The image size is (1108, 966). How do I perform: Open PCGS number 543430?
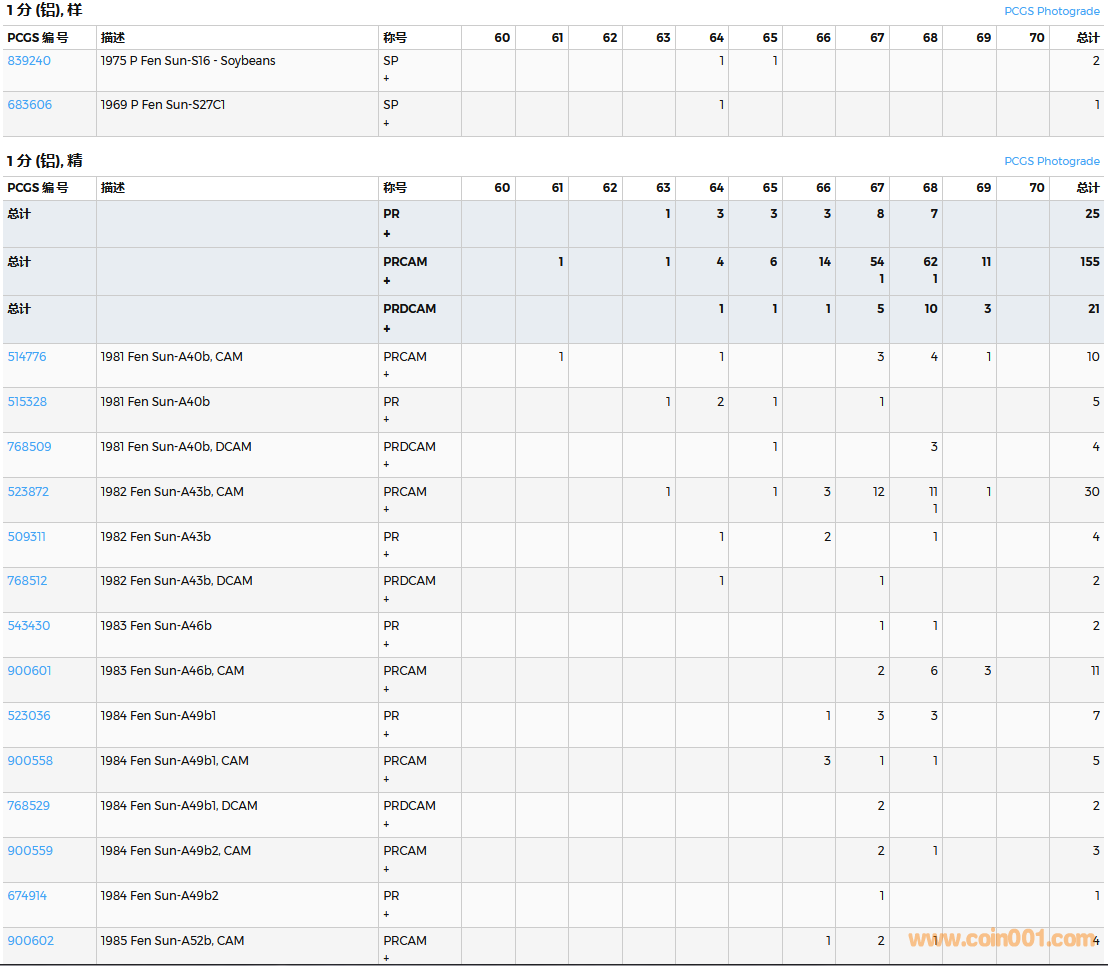(29, 626)
